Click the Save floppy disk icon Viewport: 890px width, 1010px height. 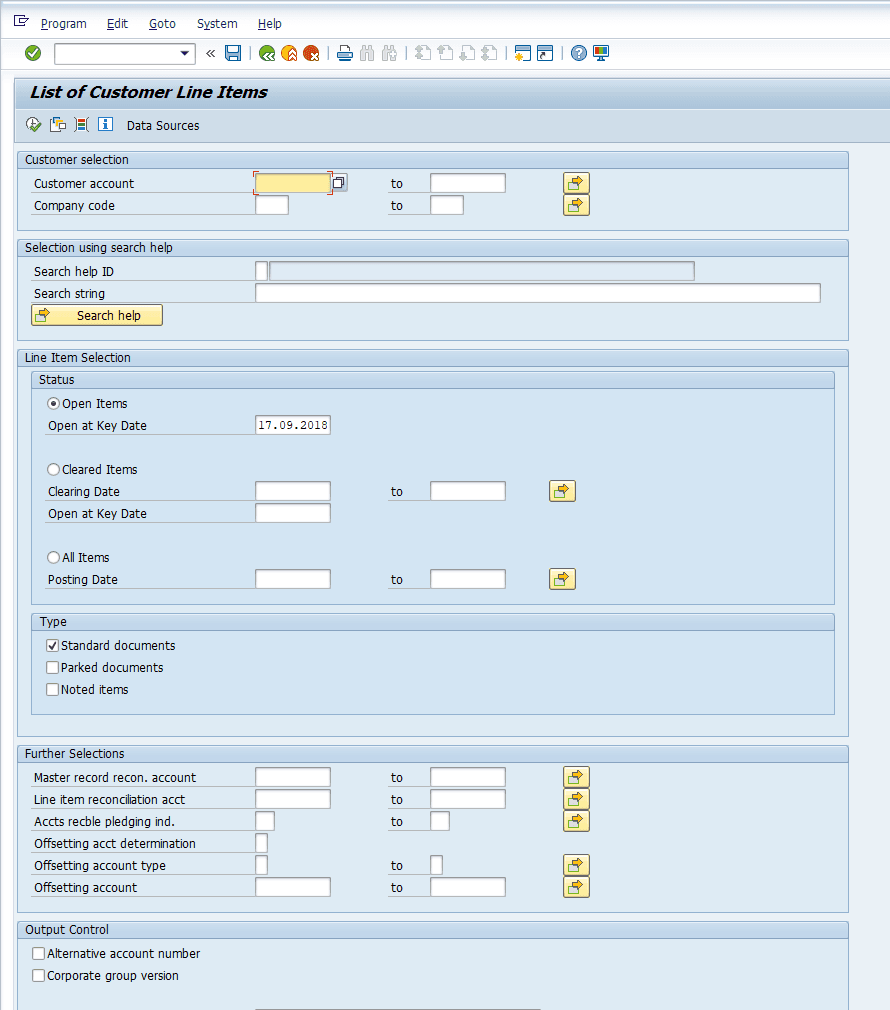(233, 53)
